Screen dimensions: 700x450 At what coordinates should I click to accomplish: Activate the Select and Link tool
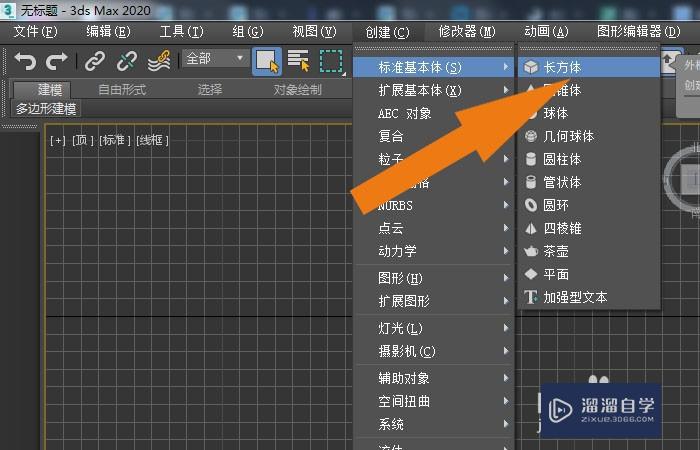click(x=95, y=61)
